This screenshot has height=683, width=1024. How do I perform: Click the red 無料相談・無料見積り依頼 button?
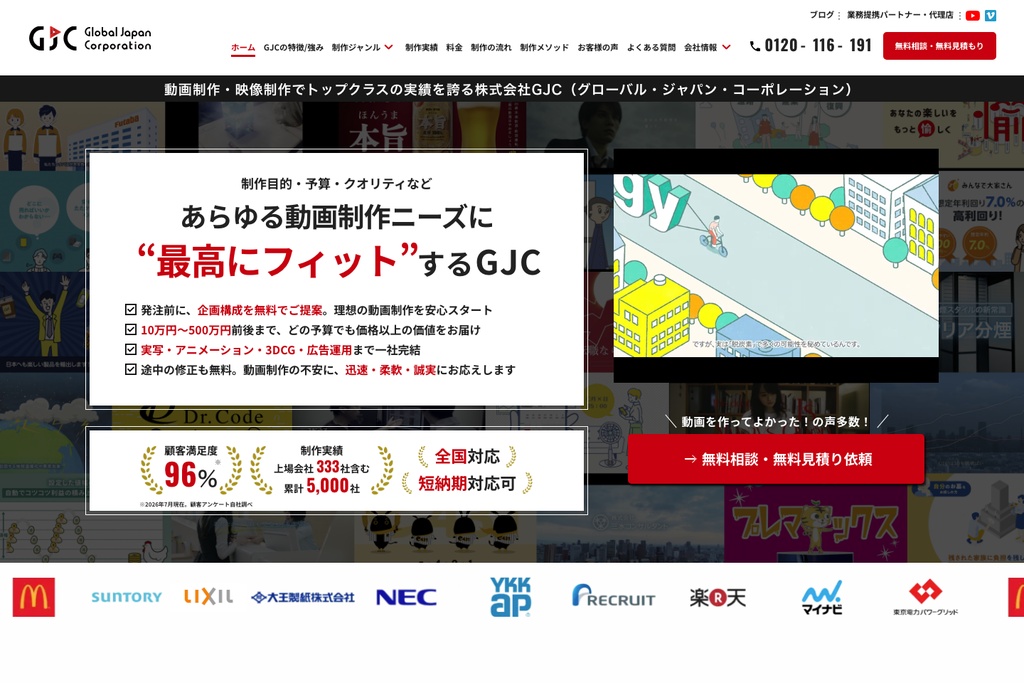(x=776, y=459)
